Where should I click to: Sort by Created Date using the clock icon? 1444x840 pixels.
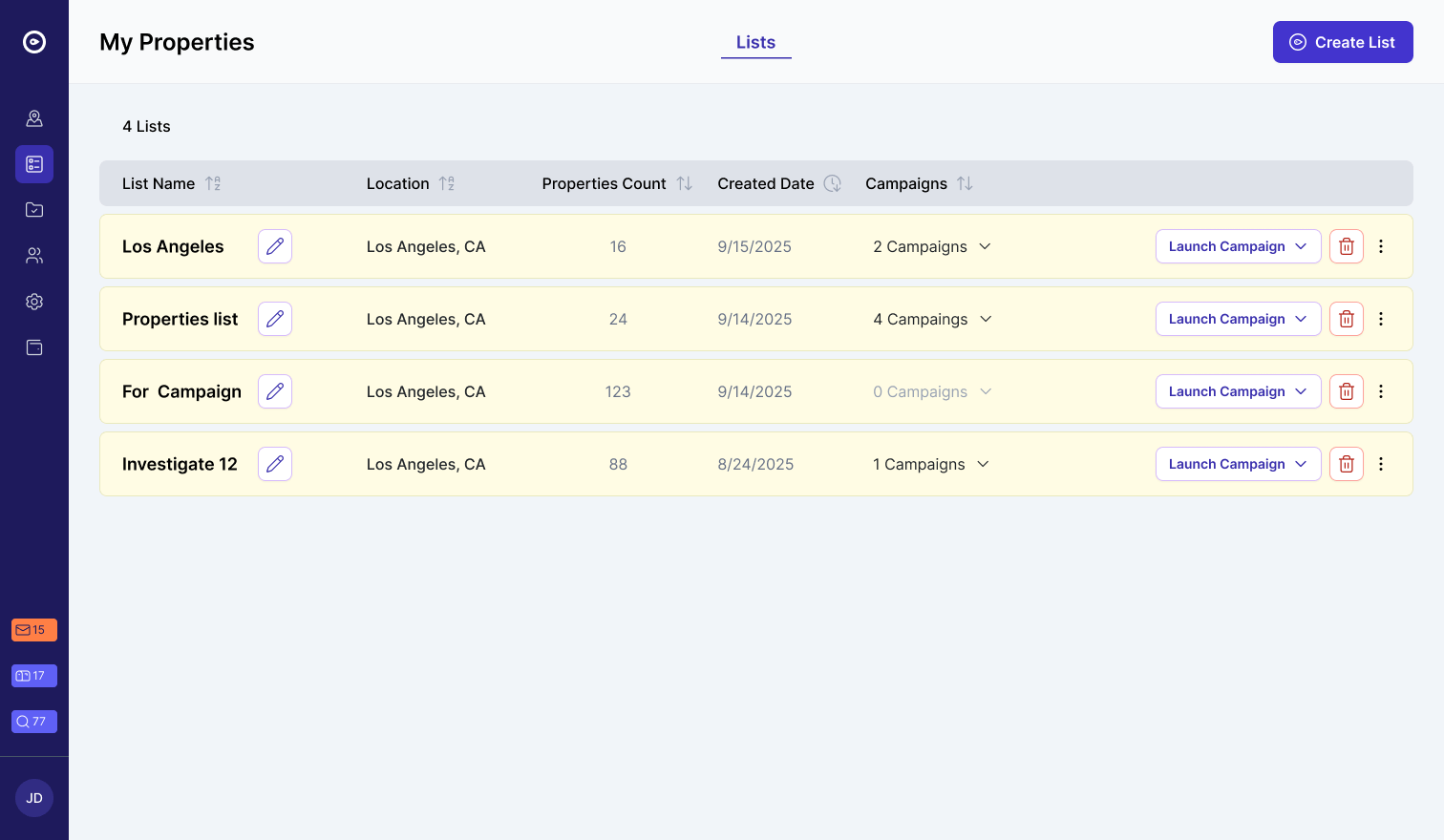coord(832,183)
